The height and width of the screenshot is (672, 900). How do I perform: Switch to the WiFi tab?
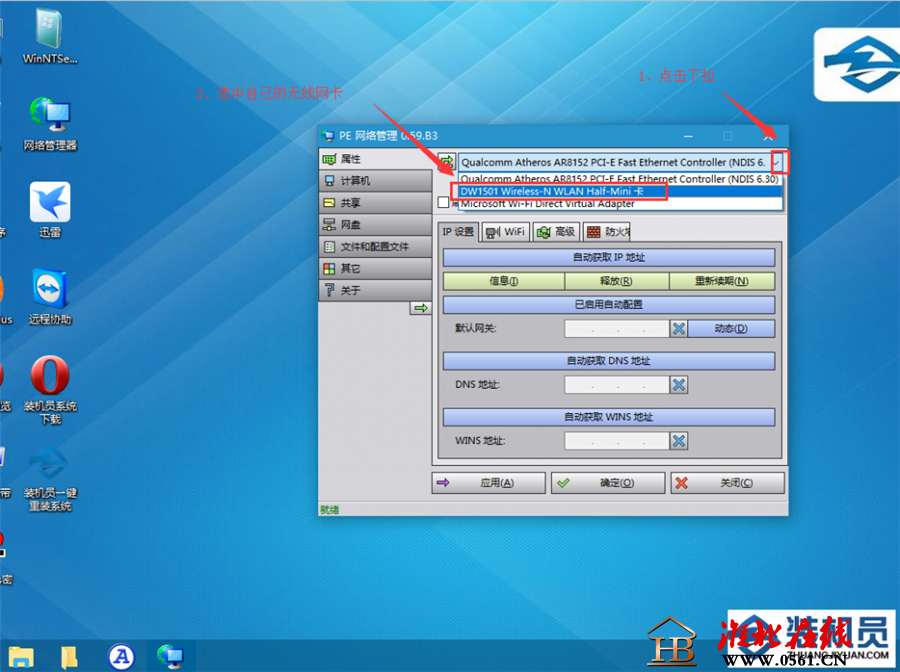coord(505,232)
